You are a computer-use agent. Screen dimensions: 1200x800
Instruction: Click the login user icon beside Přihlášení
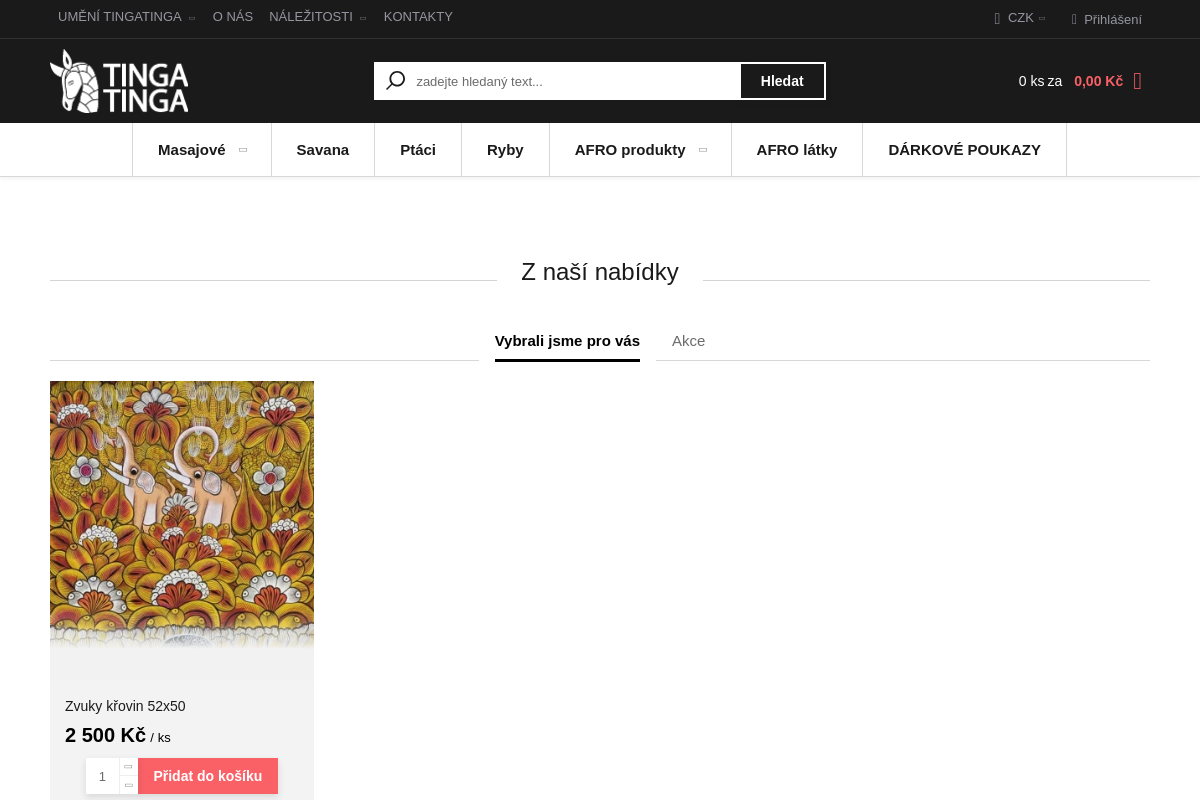pyautogui.click(x=1074, y=19)
